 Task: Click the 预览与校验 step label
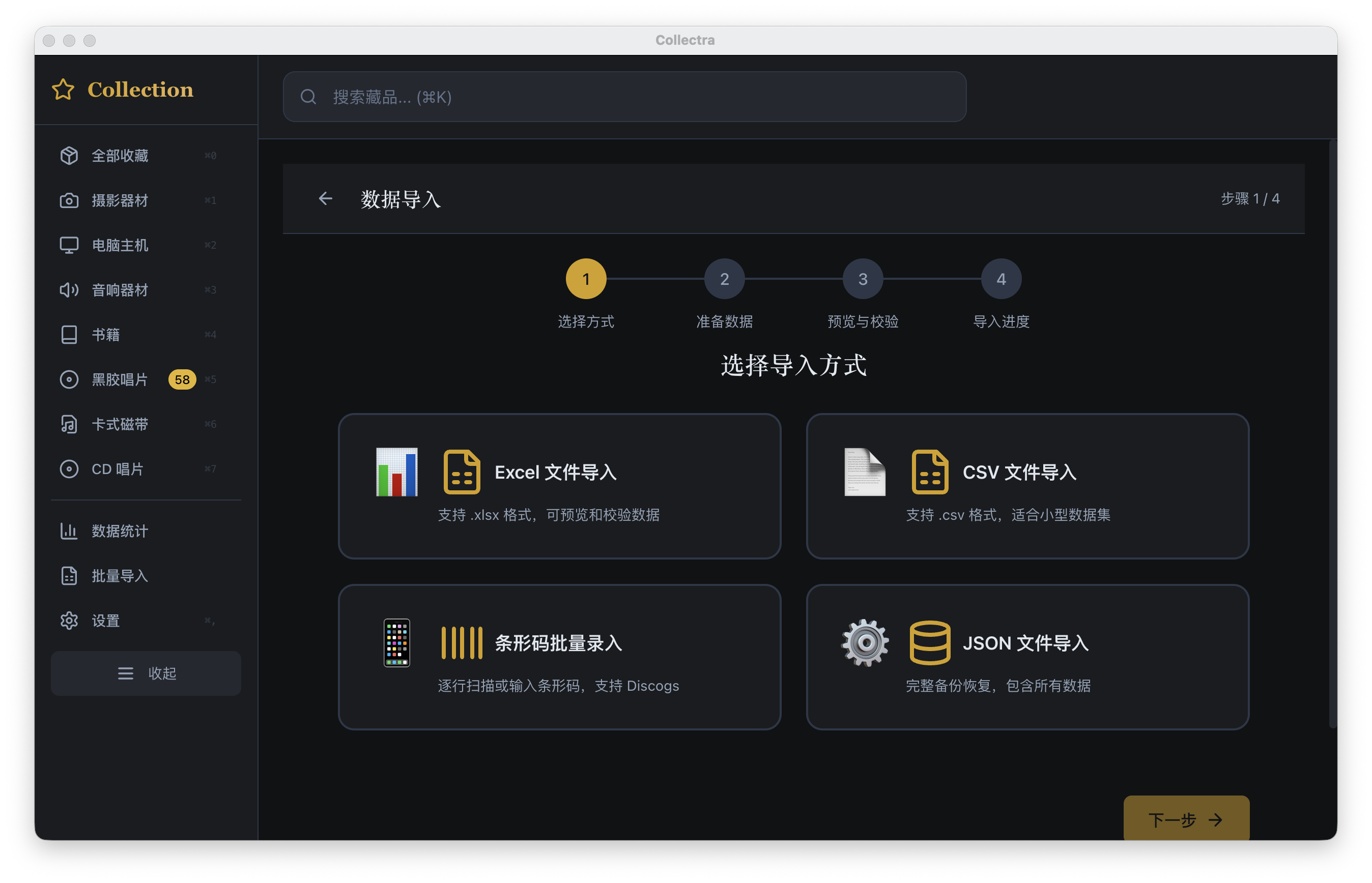pos(862,321)
